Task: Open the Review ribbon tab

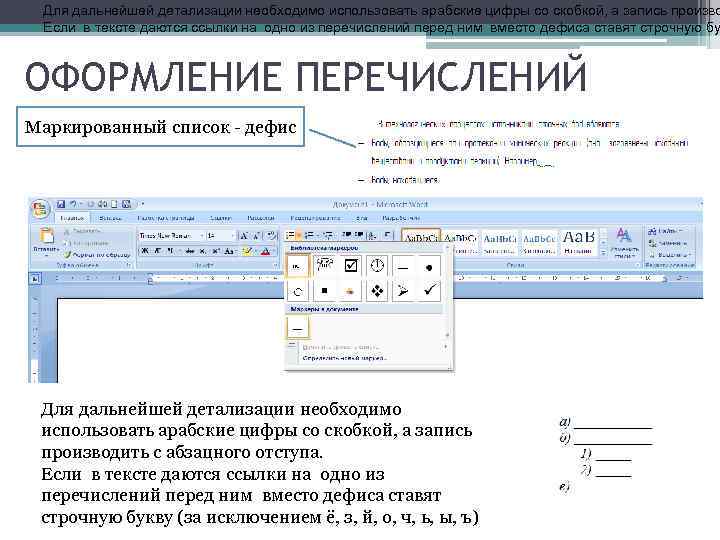Action: click(x=315, y=218)
